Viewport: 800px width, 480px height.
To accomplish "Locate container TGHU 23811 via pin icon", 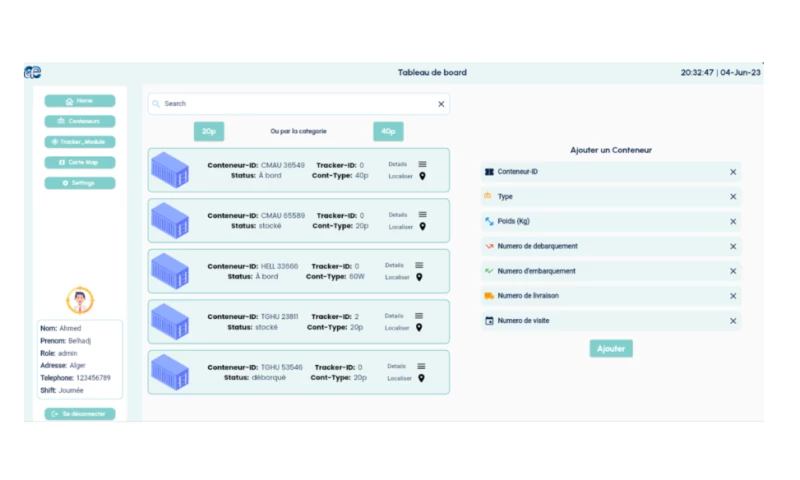I will tap(422, 328).
